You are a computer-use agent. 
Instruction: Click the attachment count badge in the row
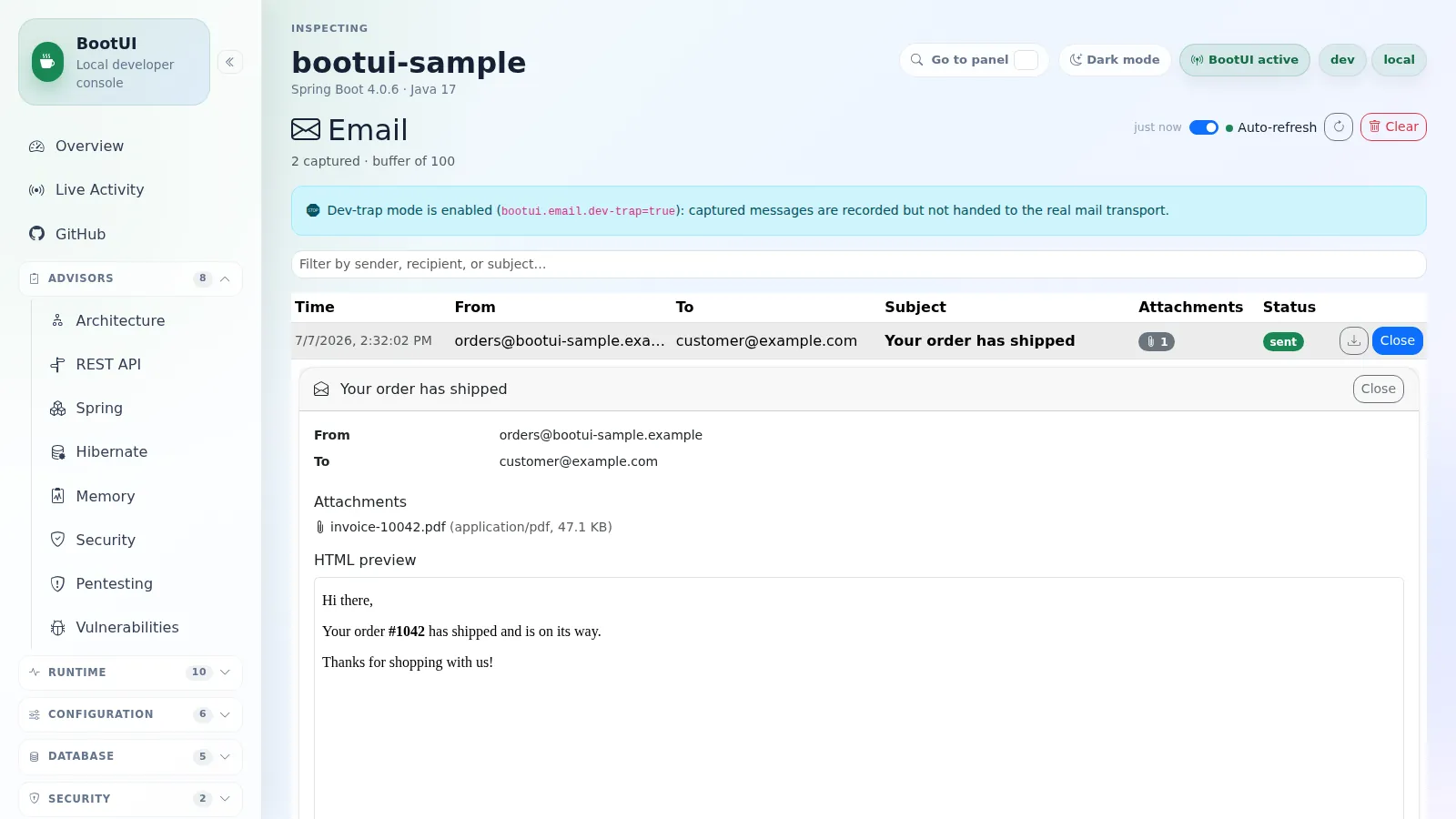[1157, 342]
